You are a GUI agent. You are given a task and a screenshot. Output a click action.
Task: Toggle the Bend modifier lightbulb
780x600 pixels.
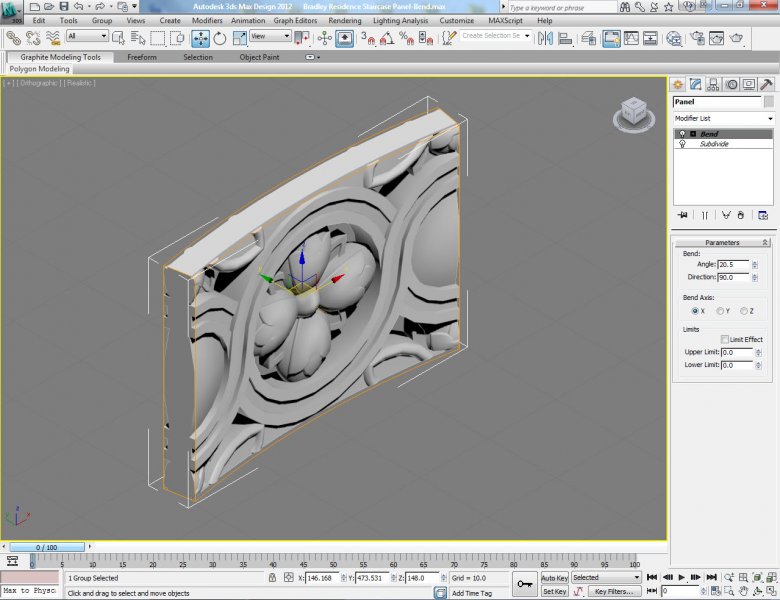point(682,134)
